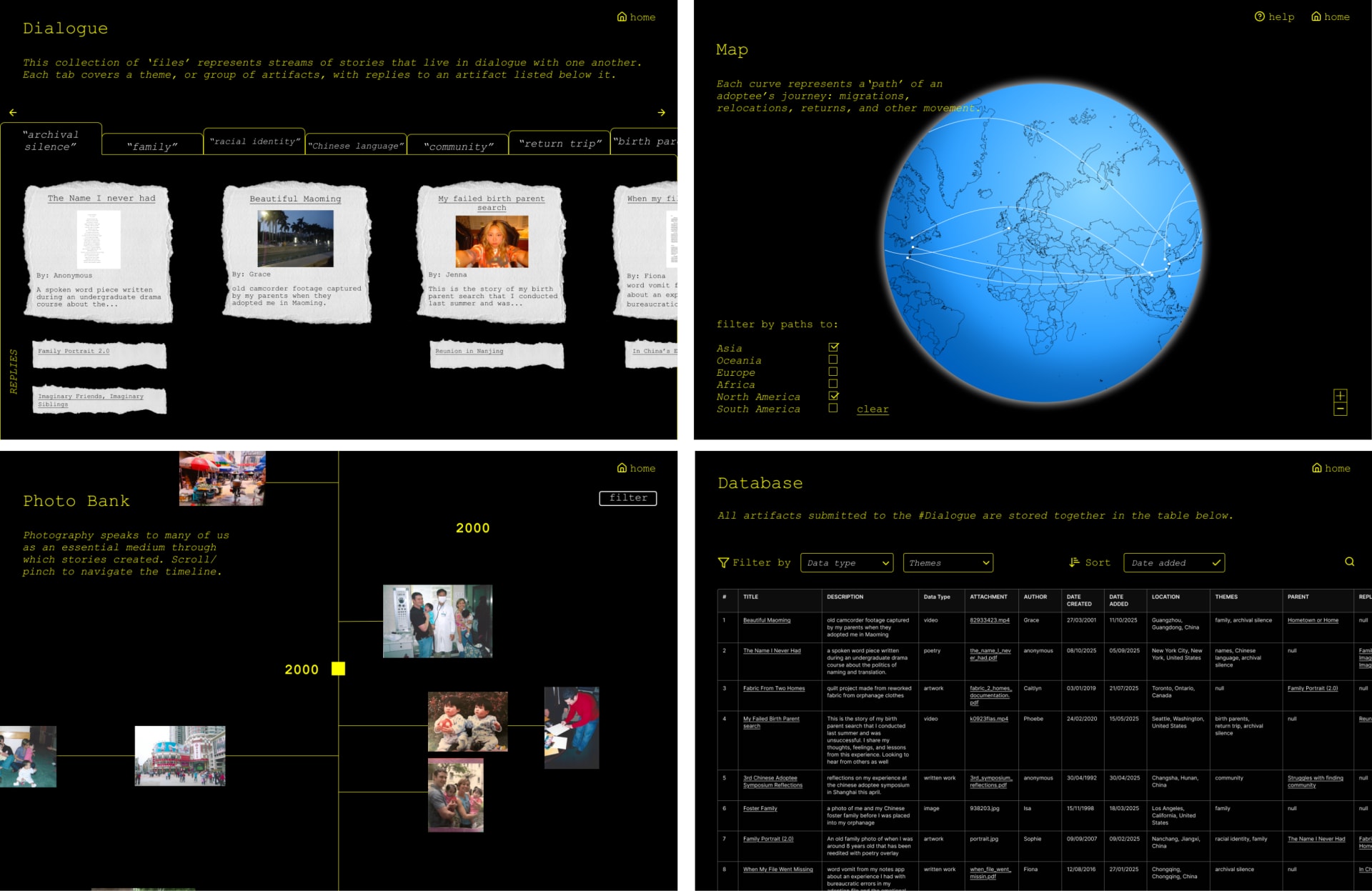This screenshot has width=1372, height=891.
Task: Switch to the "family" tab
Action: (152, 146)
